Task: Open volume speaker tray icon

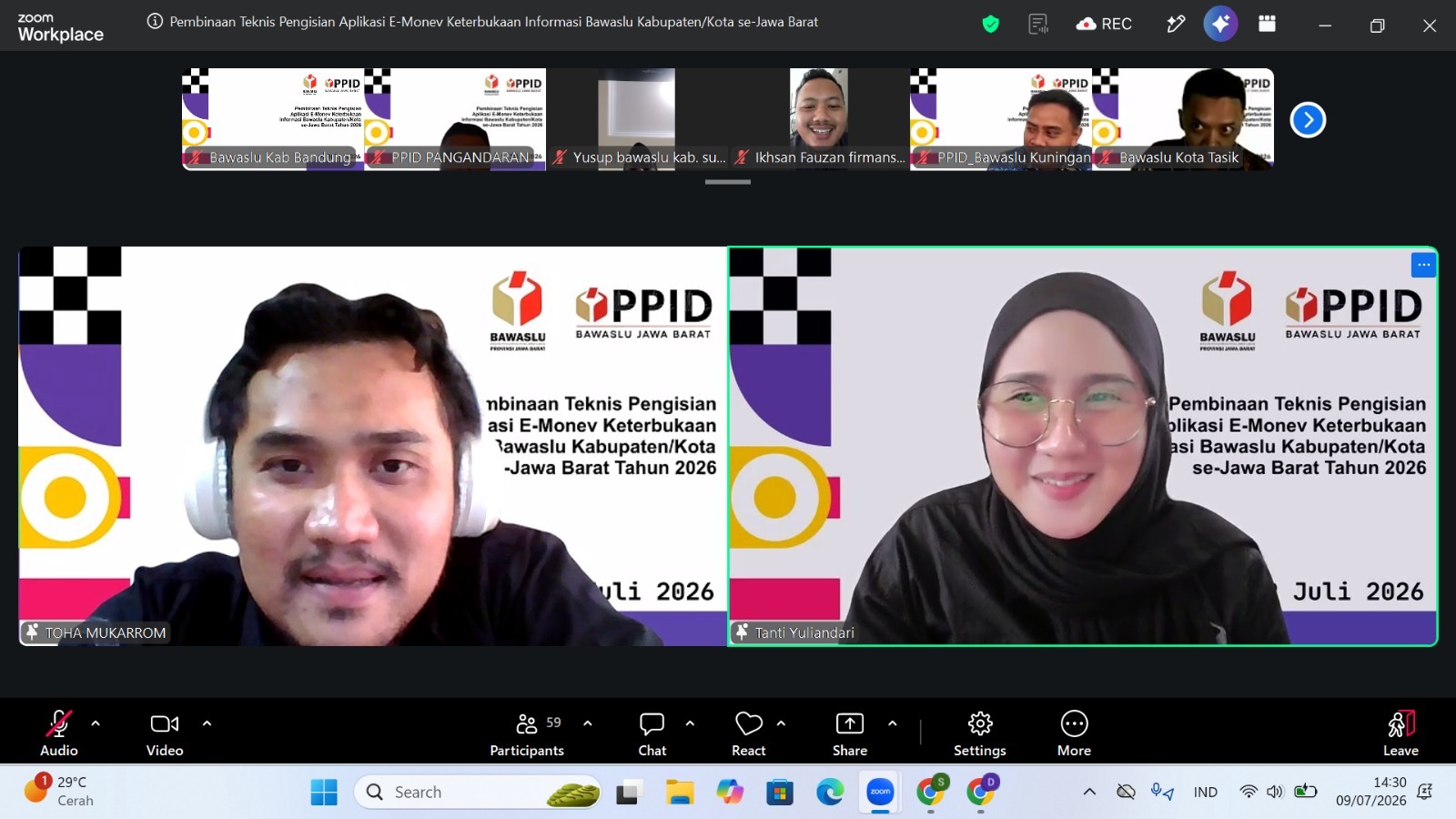Action: pyautogui.click(x=1275, y=792)
